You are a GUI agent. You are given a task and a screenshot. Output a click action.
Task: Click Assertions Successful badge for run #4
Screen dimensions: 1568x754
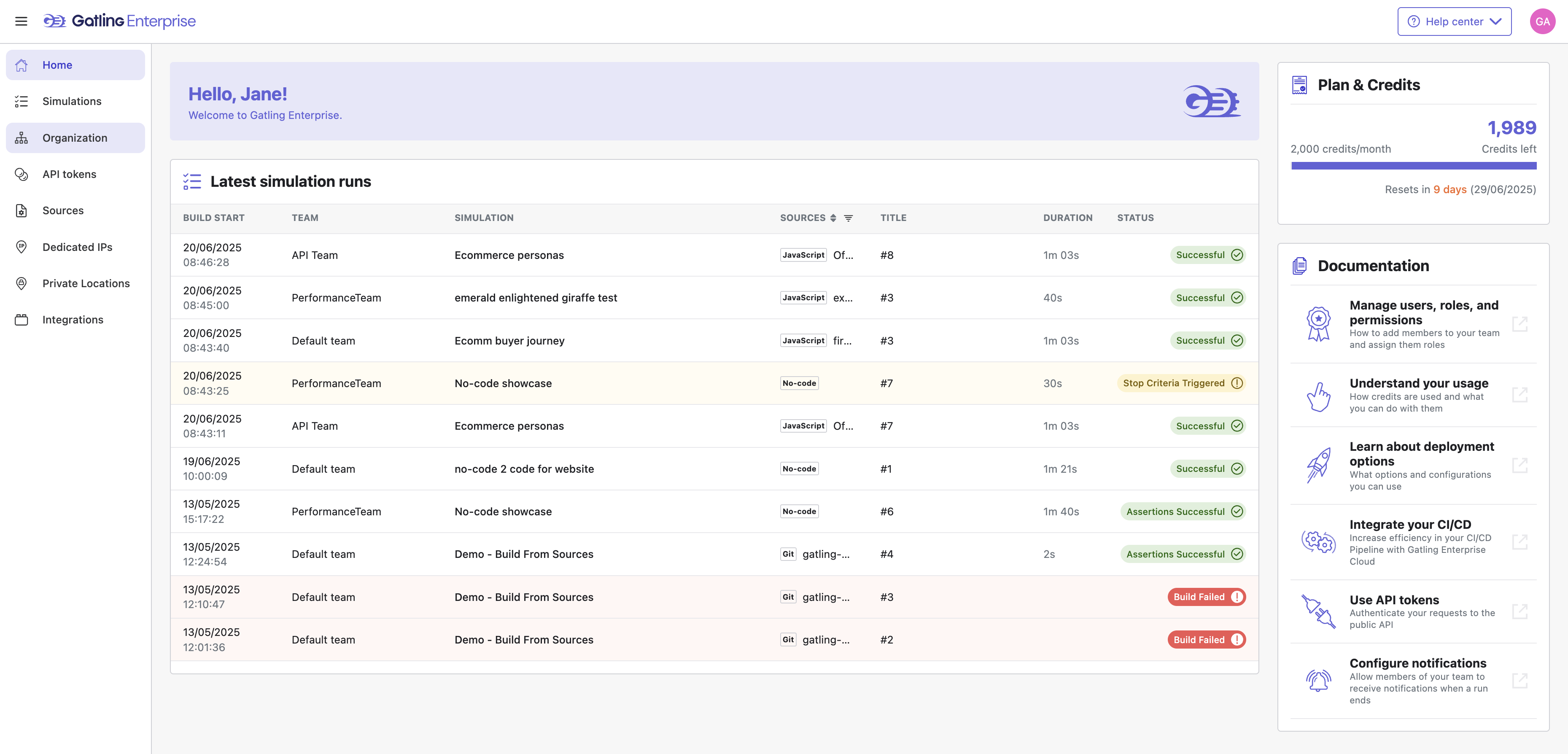click(1183, 555)
